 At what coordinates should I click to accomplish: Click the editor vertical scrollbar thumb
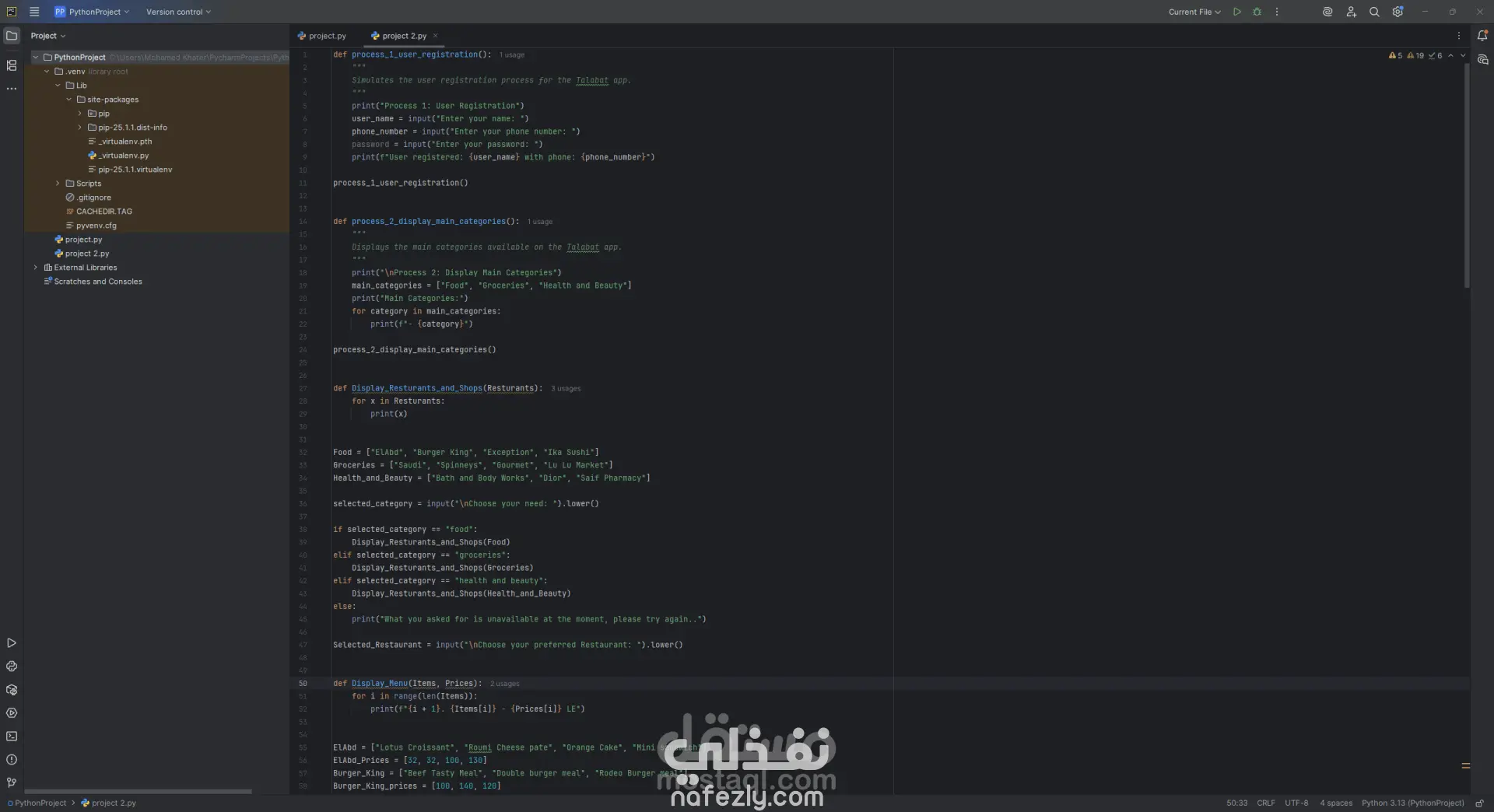click(1467, 175)
